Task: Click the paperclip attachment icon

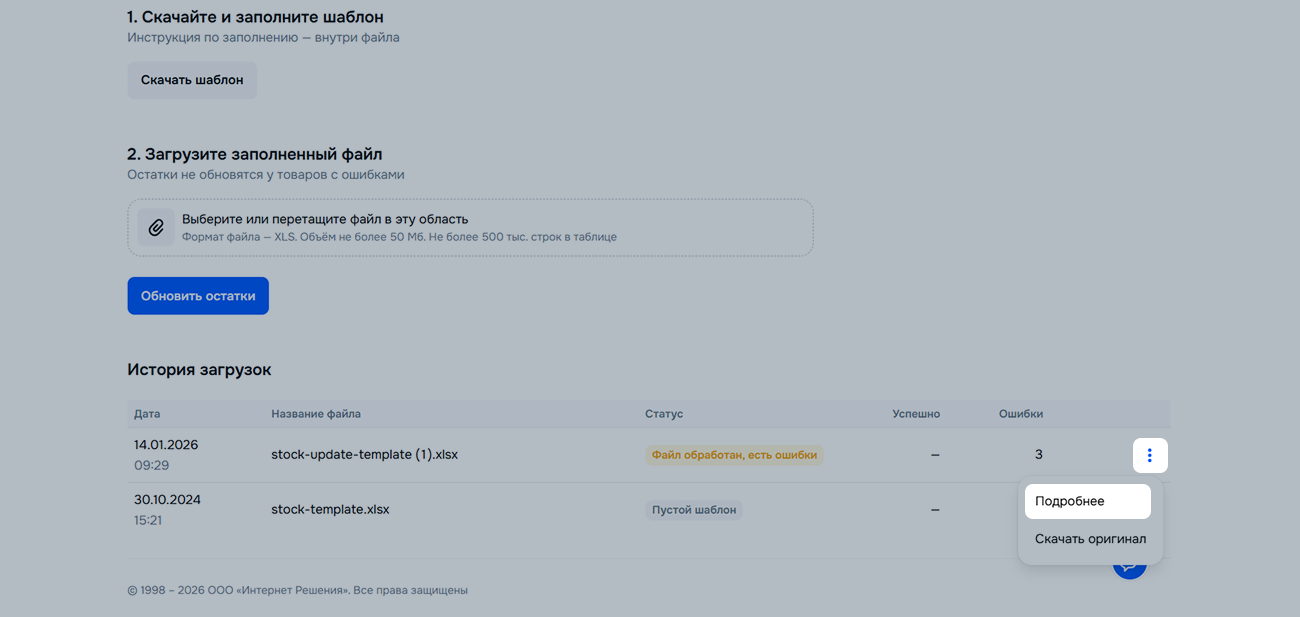Action: 156,227
